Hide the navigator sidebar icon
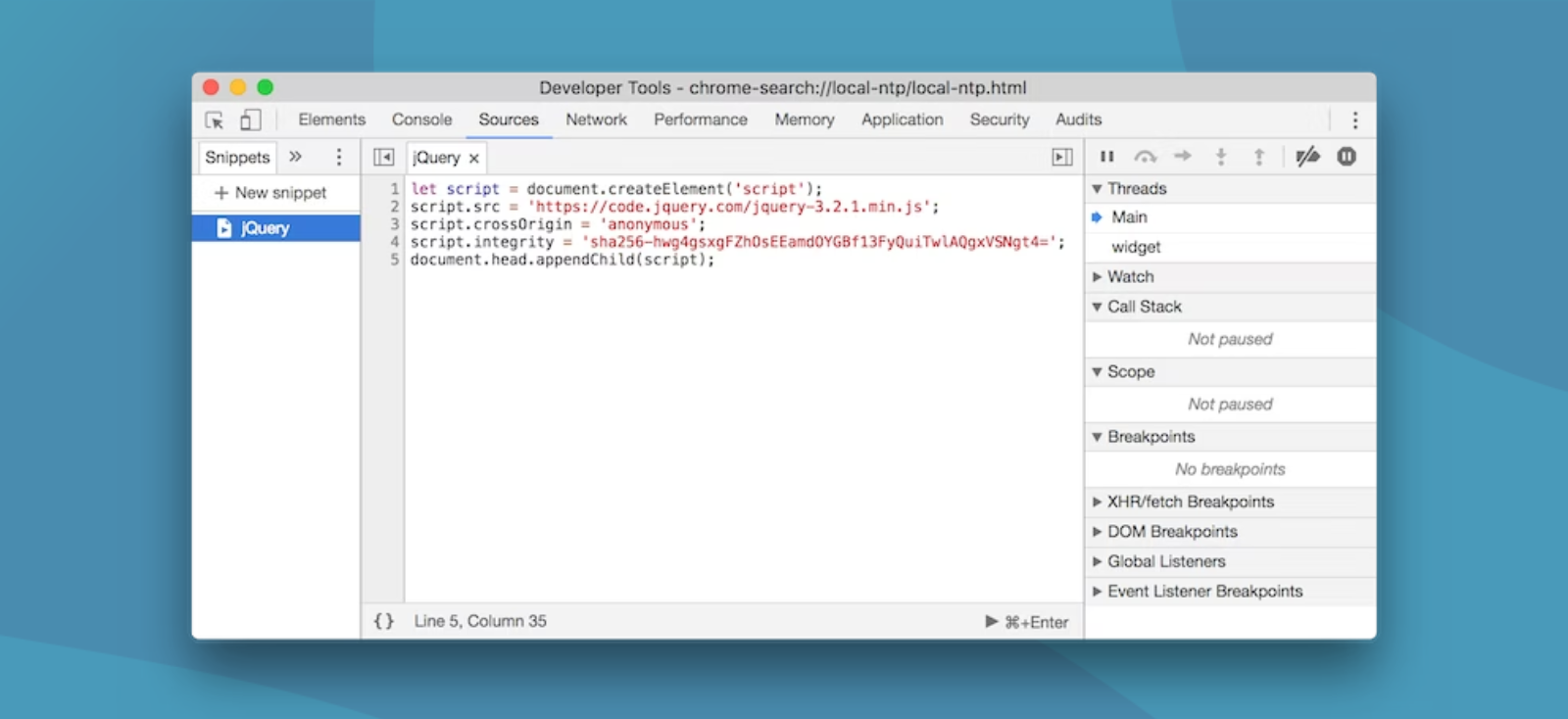Screen dimensions: 1568x719 [383, 158]
